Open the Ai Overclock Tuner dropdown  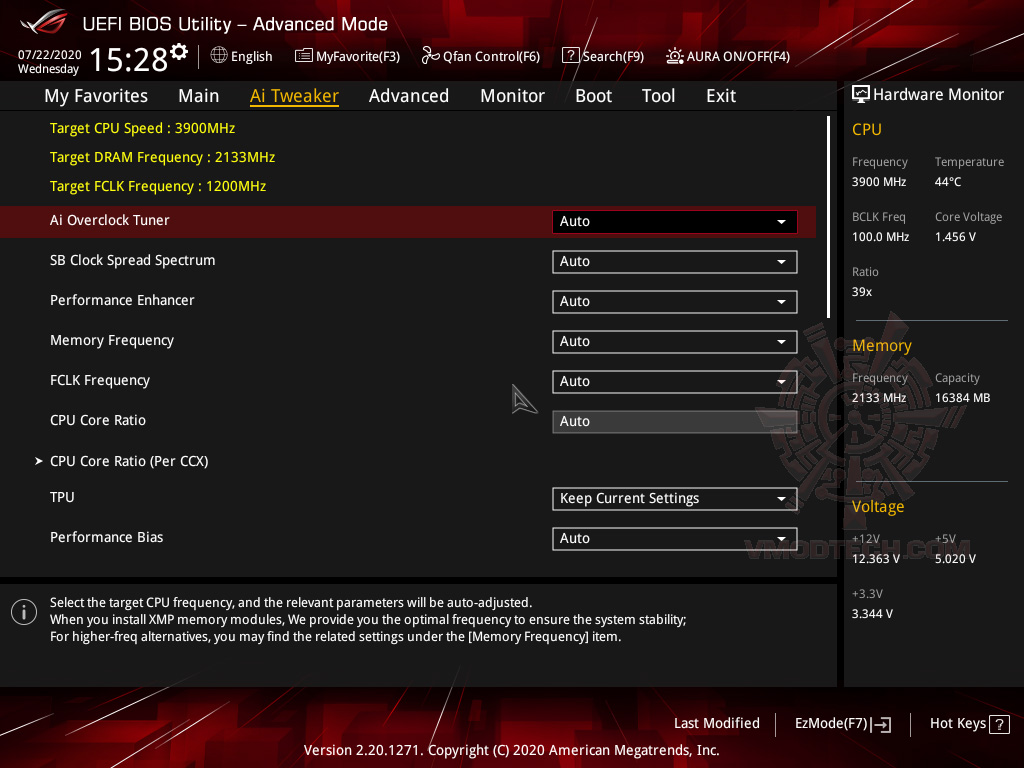674,221
